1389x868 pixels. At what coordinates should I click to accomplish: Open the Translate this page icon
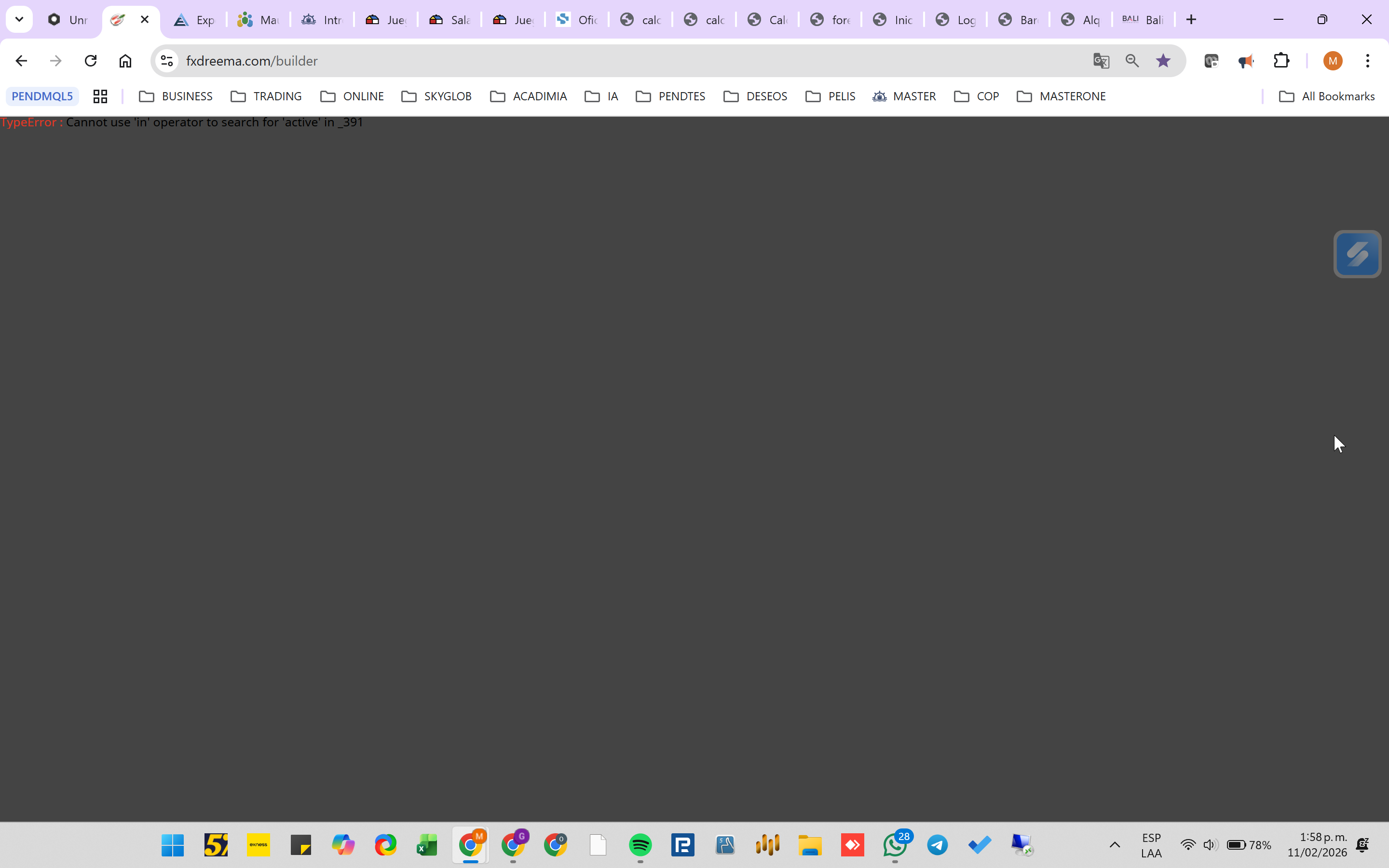(x=1101, y=61)
